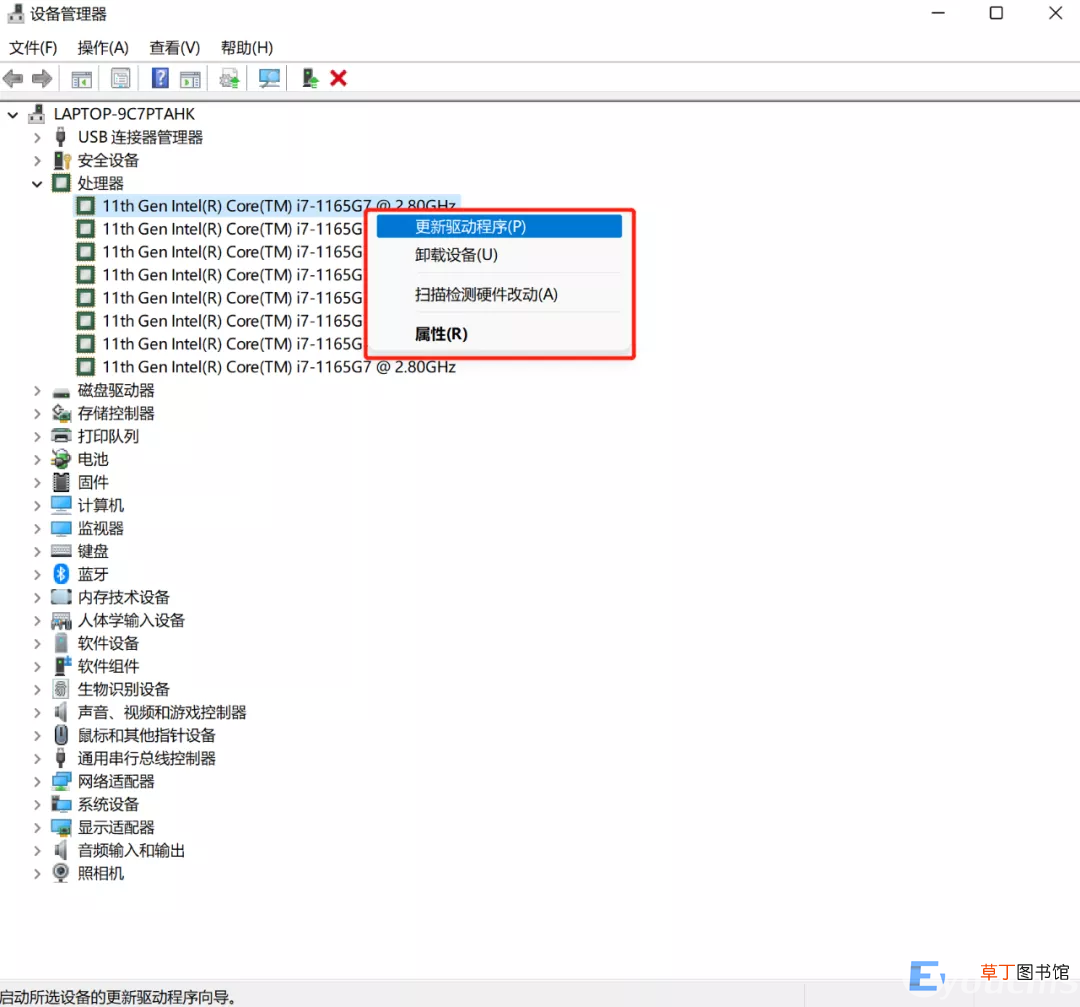
Task: Click the show/hide console tree icon
Action: pyautogui.click(x=81, y=79)
